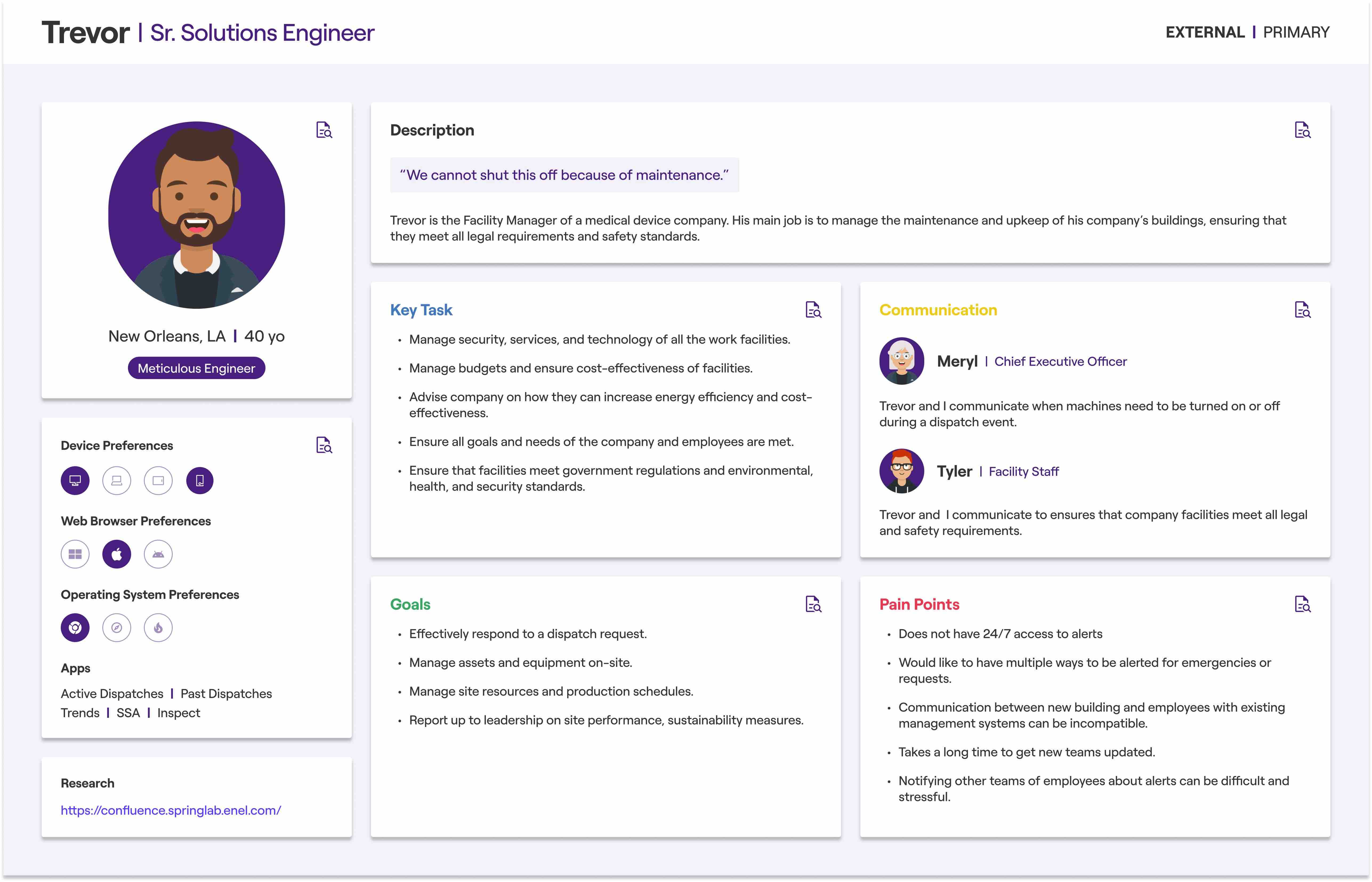
Task: Open the document-search icon in Description card
Action: pos(1303,130)
